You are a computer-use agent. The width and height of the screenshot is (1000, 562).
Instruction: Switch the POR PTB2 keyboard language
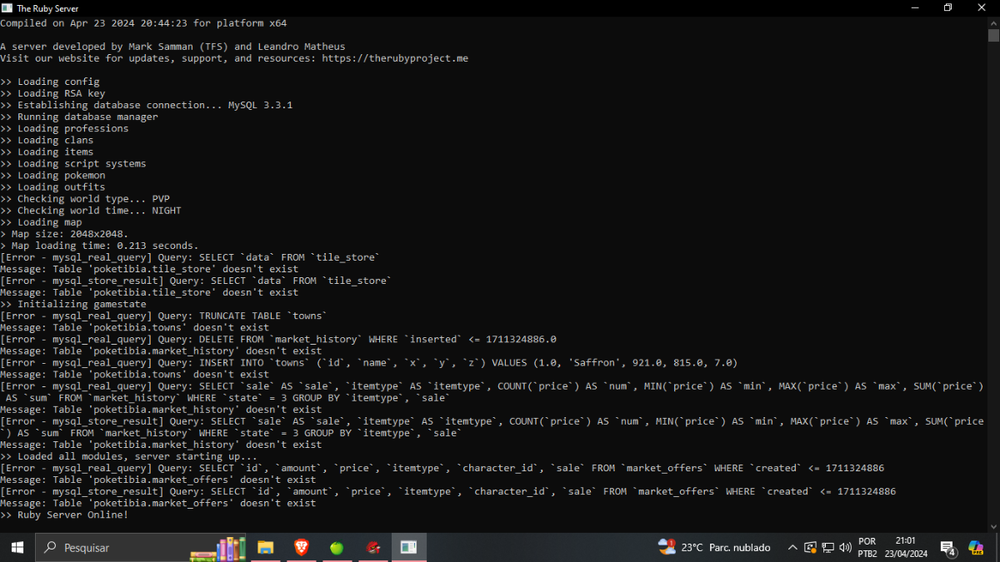point(867,547)
